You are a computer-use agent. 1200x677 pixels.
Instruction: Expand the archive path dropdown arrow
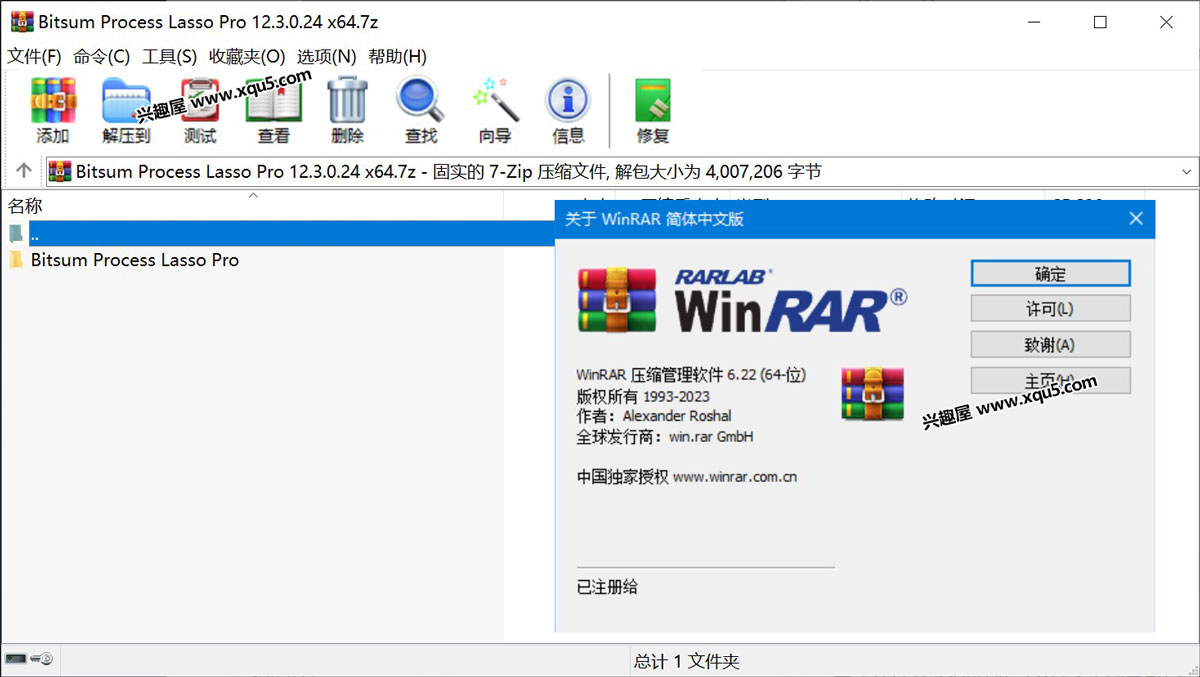(x=1186, y=172)
